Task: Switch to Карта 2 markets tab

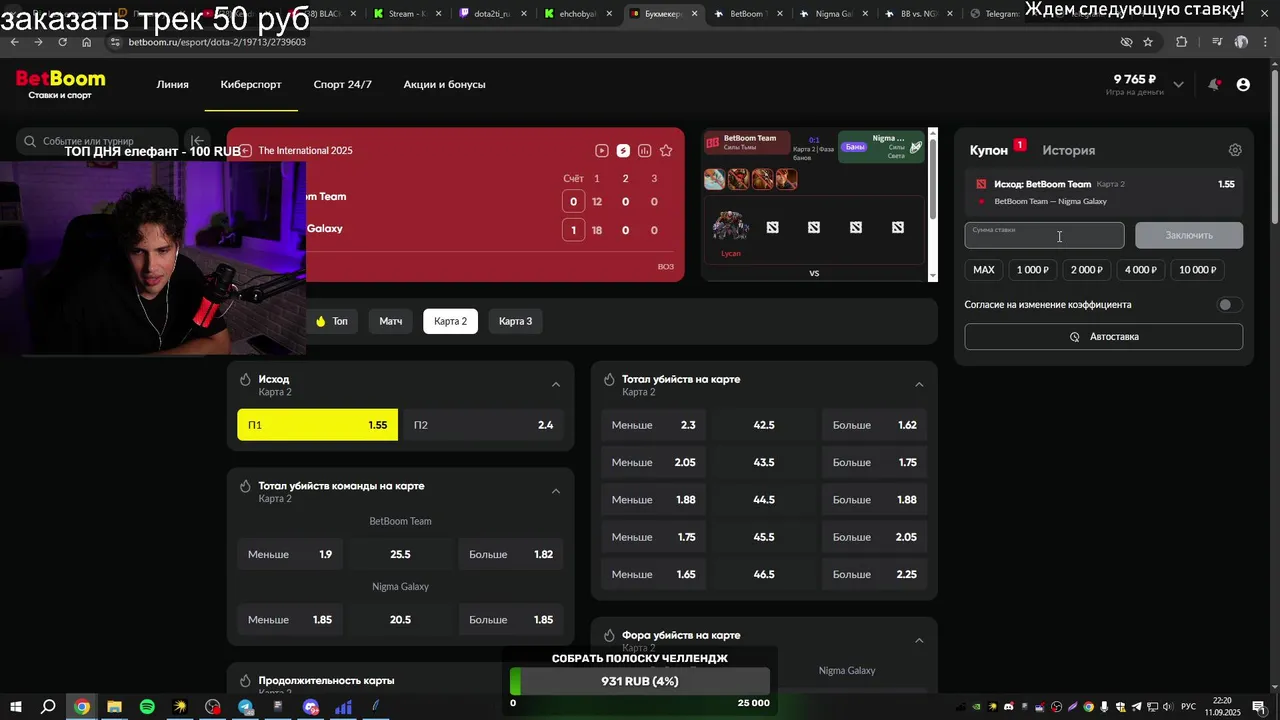Action: point(450,321)
